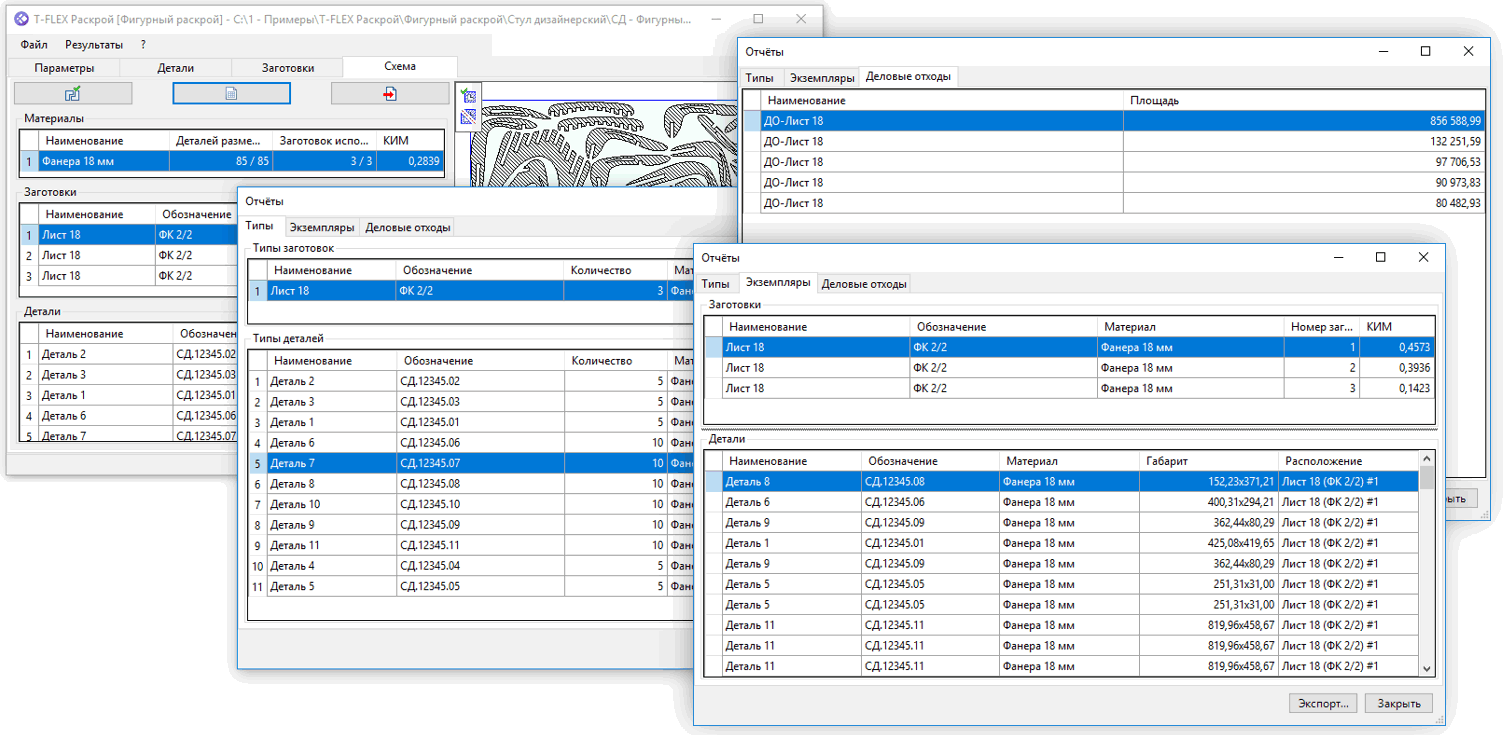Open the Файл menu
This screenshot has height=735, width=1503.
pos(34,45)
